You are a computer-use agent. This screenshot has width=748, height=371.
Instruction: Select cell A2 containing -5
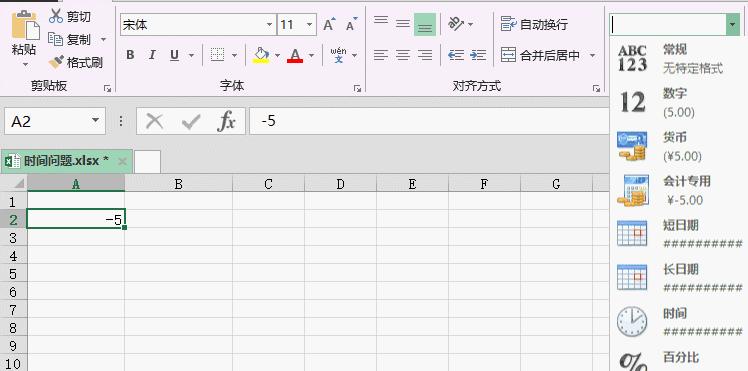pyautogui.click(x=76, y=219)
